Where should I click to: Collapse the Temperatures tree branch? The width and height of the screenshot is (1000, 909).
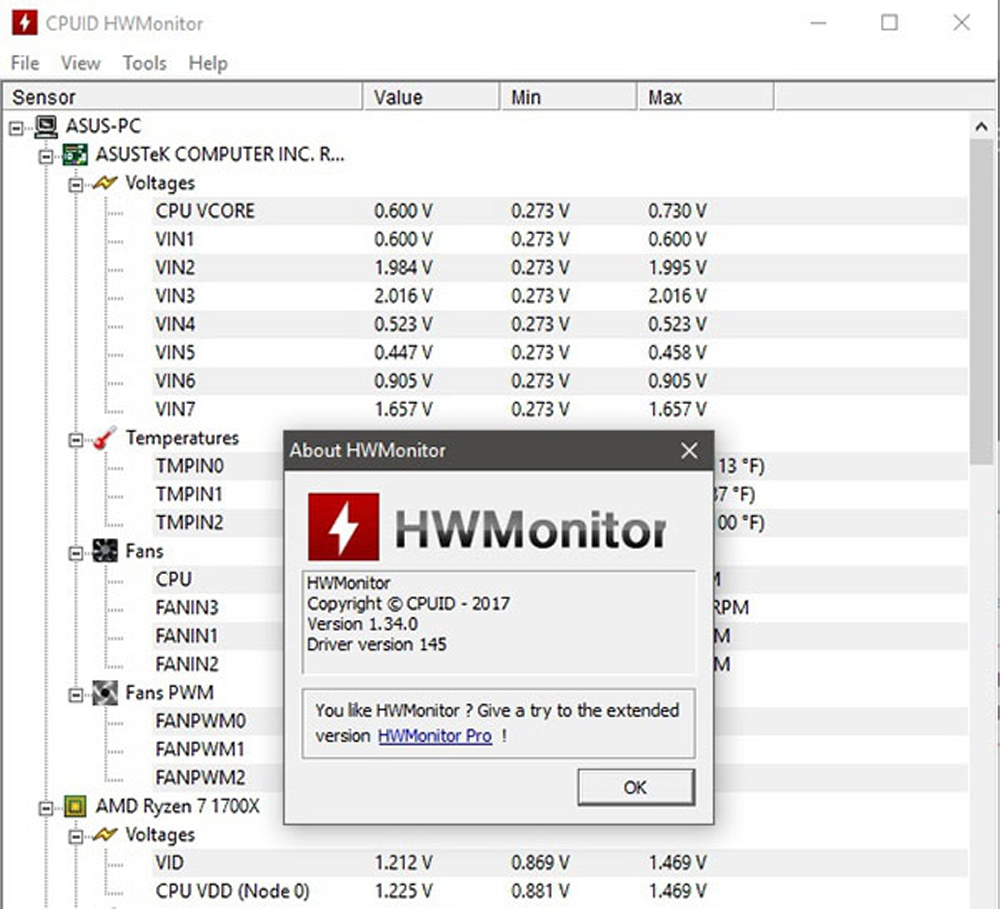pyautogui.click(x=76, y=439)
